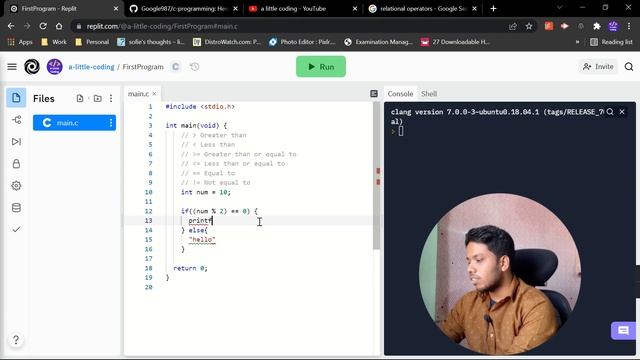Click the "hello" string on line 15
This screenshot has width=640, height=360.
coord(202,240)
